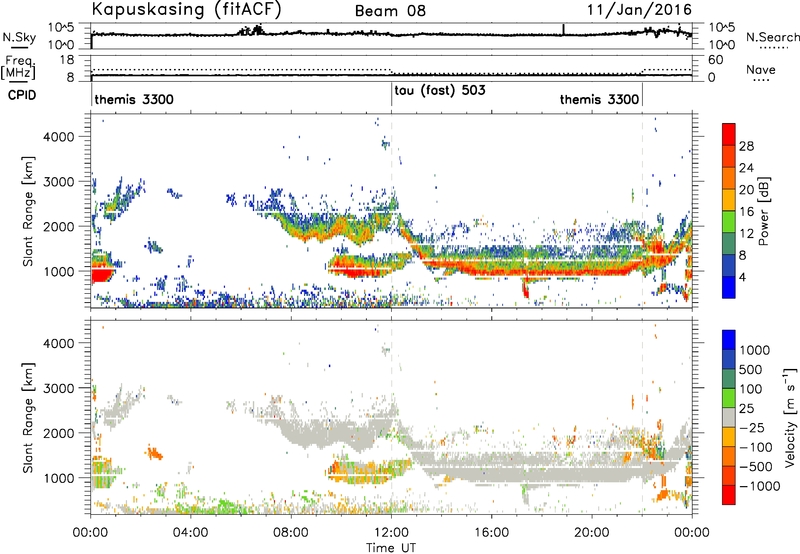Click the red bottom segment of Velocity colorbar
The width and height of the screenshot is (800, 554).
(729, 495)
